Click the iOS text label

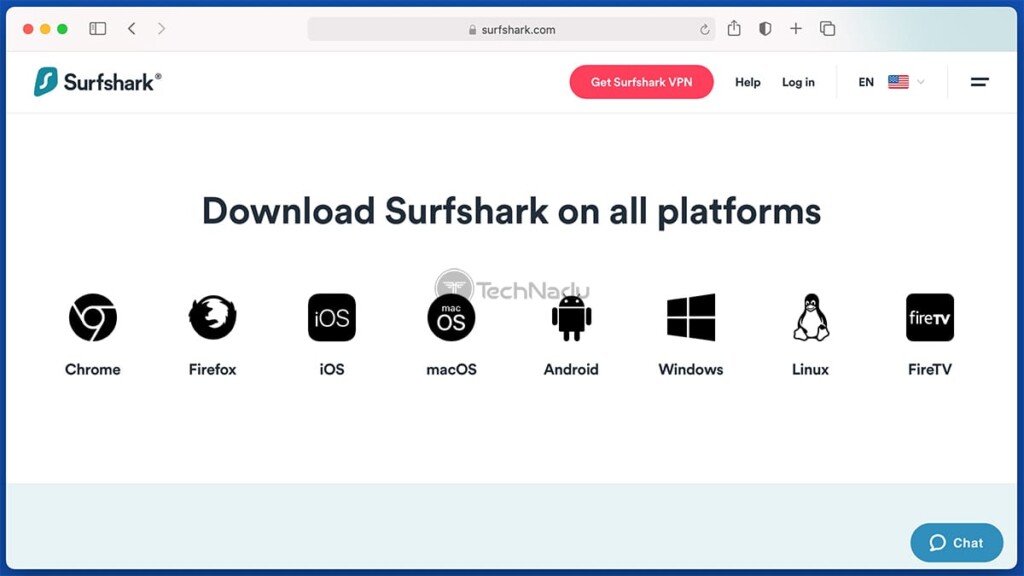point(332,370)
